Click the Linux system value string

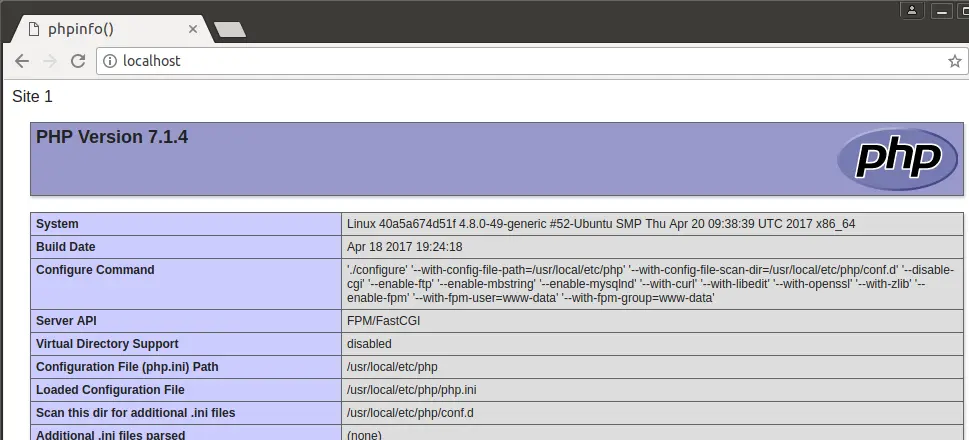coord(601,224)
